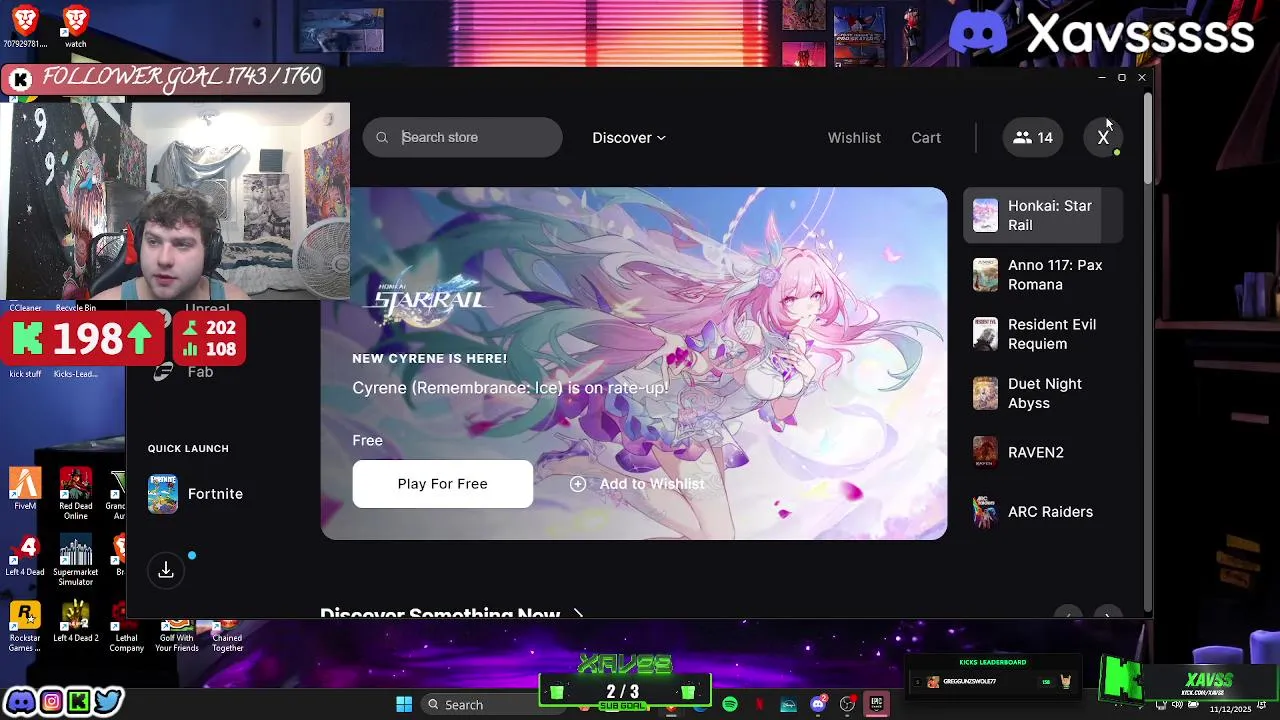This screenshot has height=720, width=1280.
Task: Open the Discover Something New section link
Action: 452,614
